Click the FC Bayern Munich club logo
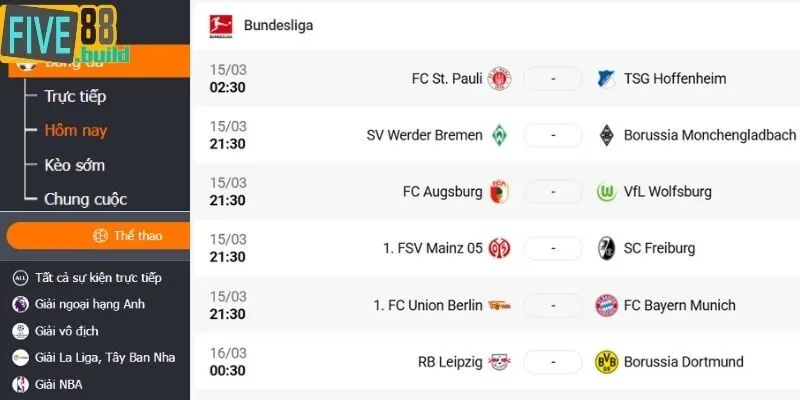 (605, 305)
